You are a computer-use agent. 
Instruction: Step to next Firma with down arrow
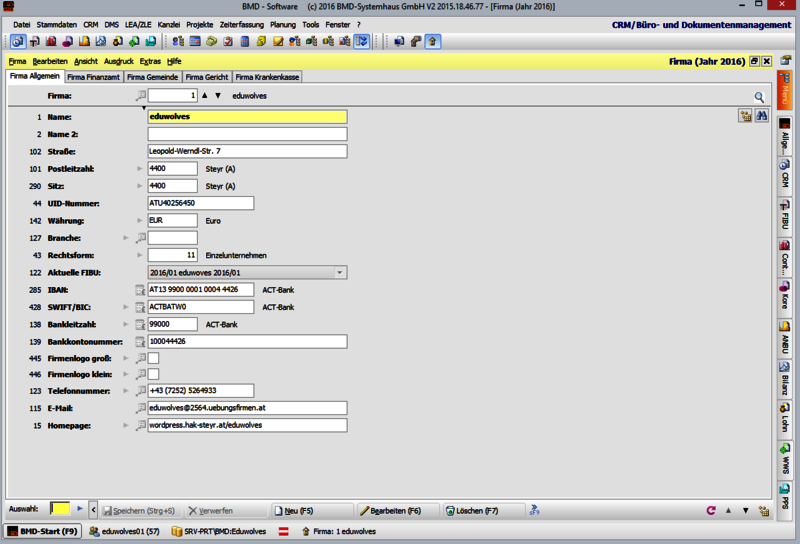coord(218,95)
